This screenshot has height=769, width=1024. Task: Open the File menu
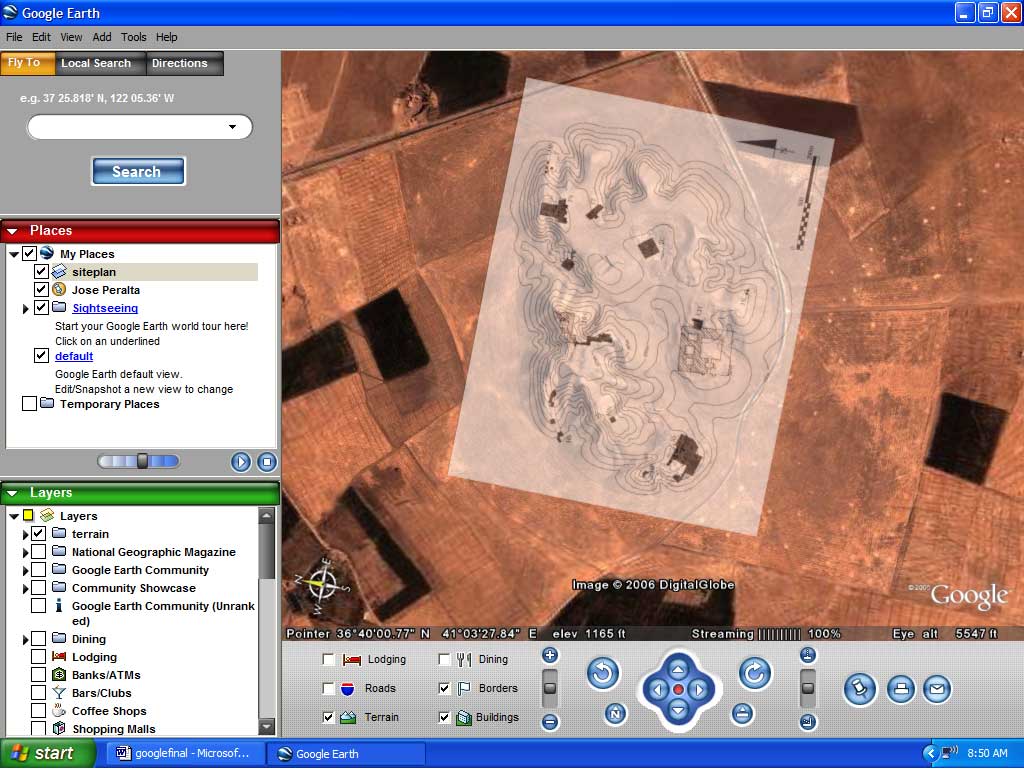click(x=14, y=37)
